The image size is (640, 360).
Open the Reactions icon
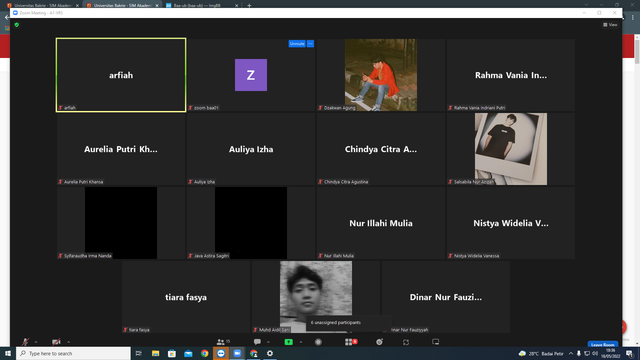380,342
